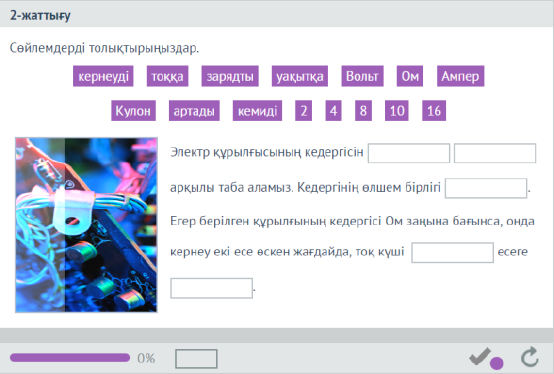Pick the "Кулон" unit tile

133,111
